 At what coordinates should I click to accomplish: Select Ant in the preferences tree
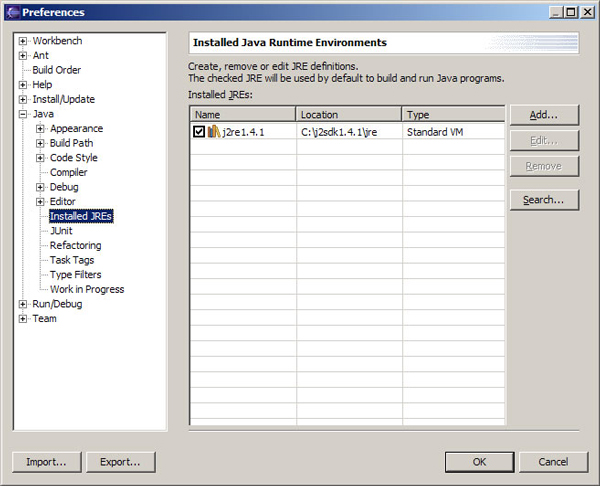pos(41,55)
